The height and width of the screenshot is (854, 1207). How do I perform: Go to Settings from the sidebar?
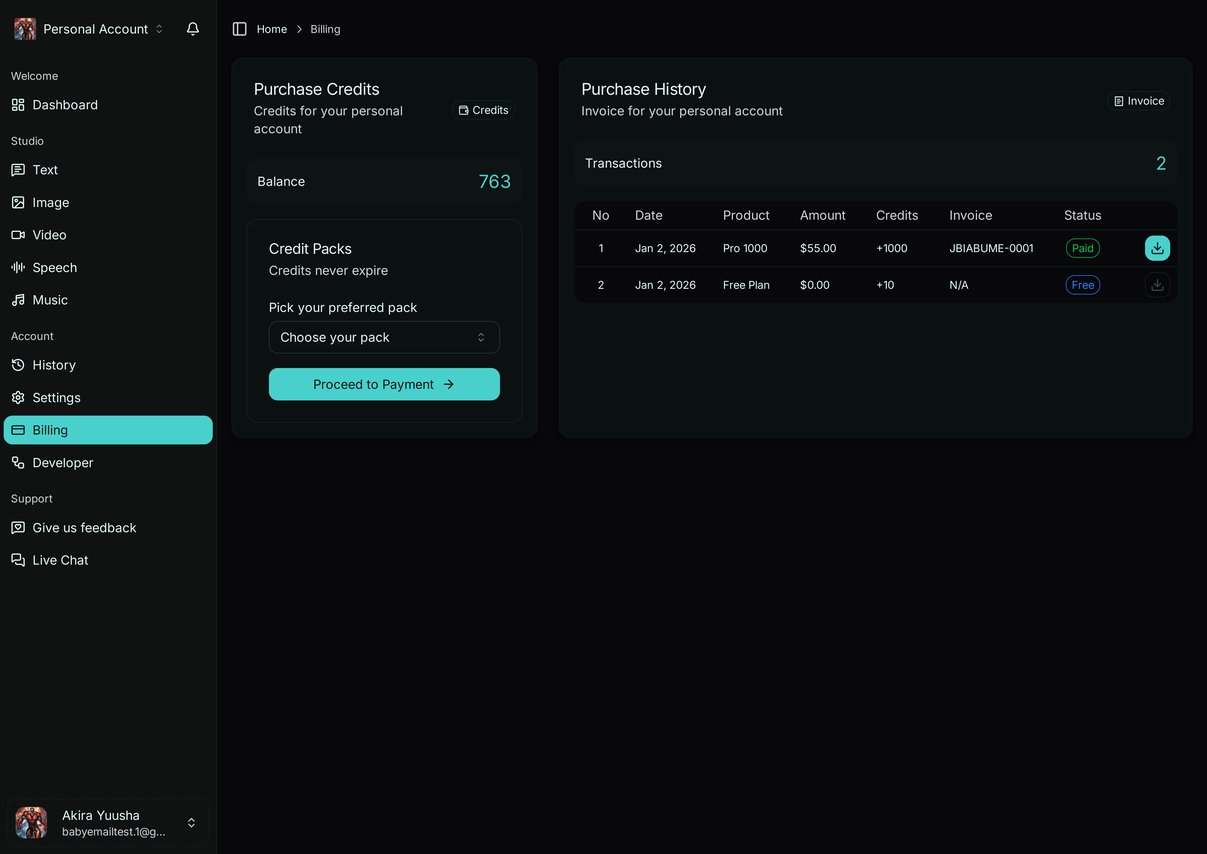[x=56, y=397]
